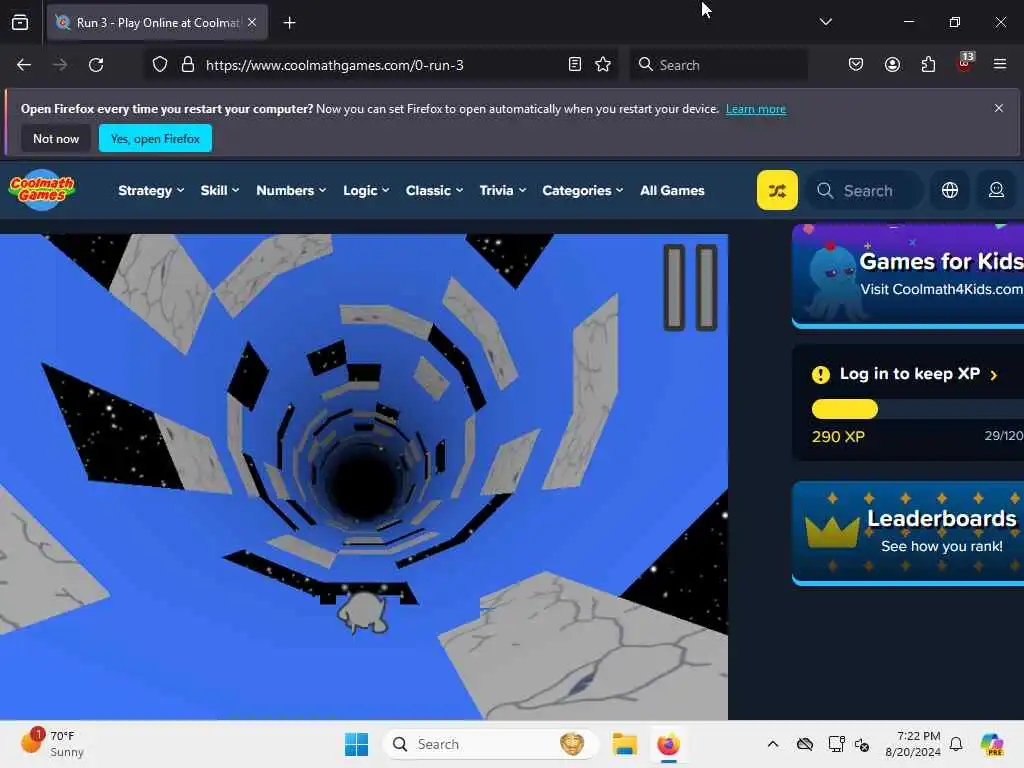Expand the Skill menu

tap(219, 190)
